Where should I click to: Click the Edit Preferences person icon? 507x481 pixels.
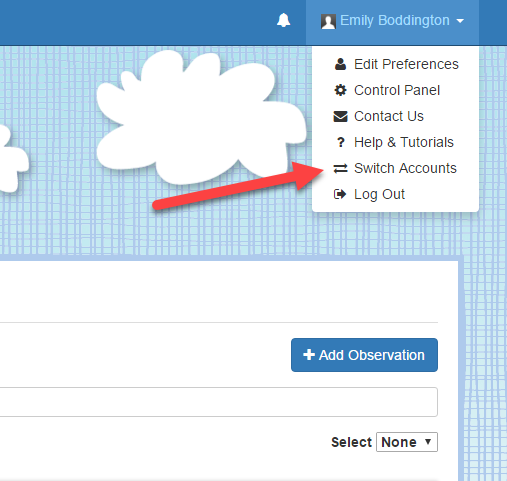pos(340,64)
